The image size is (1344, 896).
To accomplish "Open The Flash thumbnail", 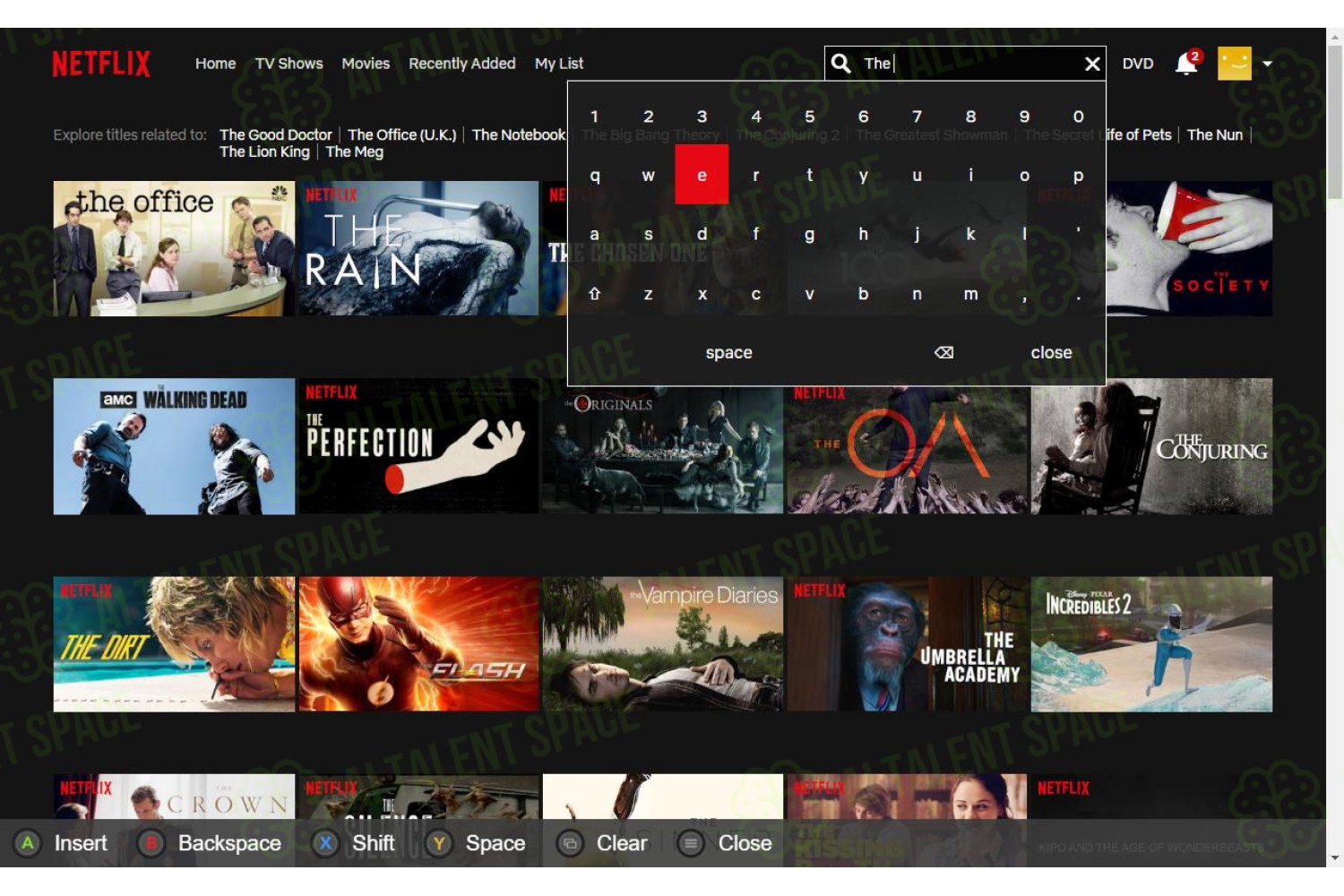I will [x=418, y=644].
